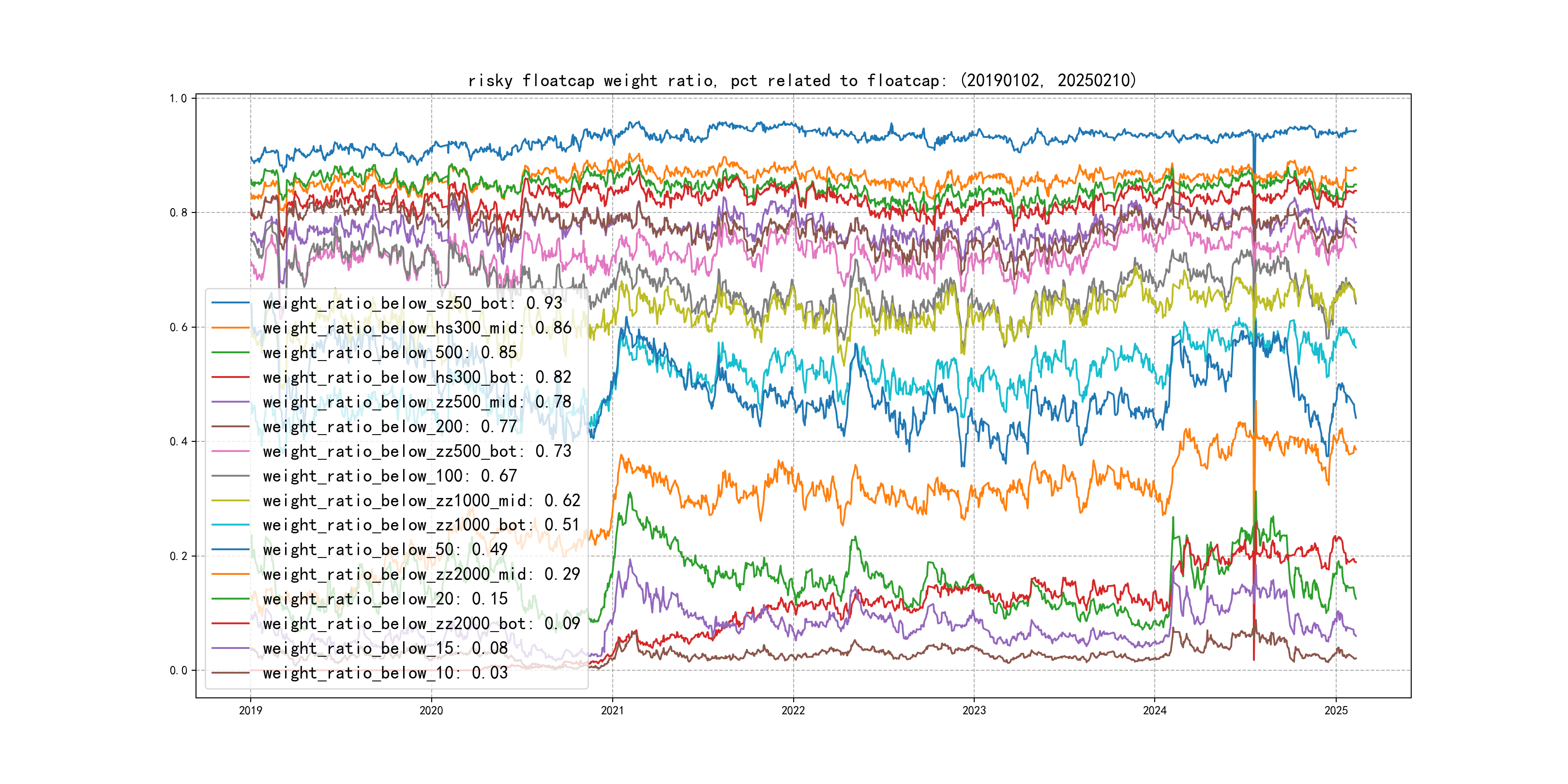Click the weight_ratio_below_100 legend label
1568x784 pixels.
(390, 476)
